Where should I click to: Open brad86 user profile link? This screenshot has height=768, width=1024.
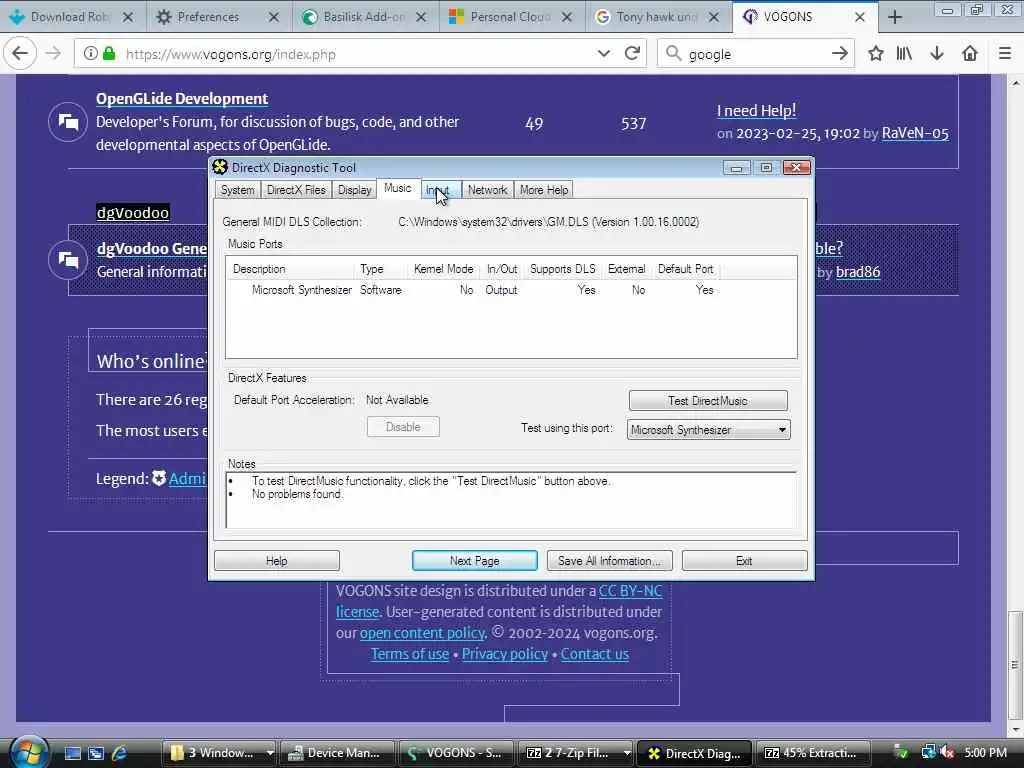tap(858, 272)
